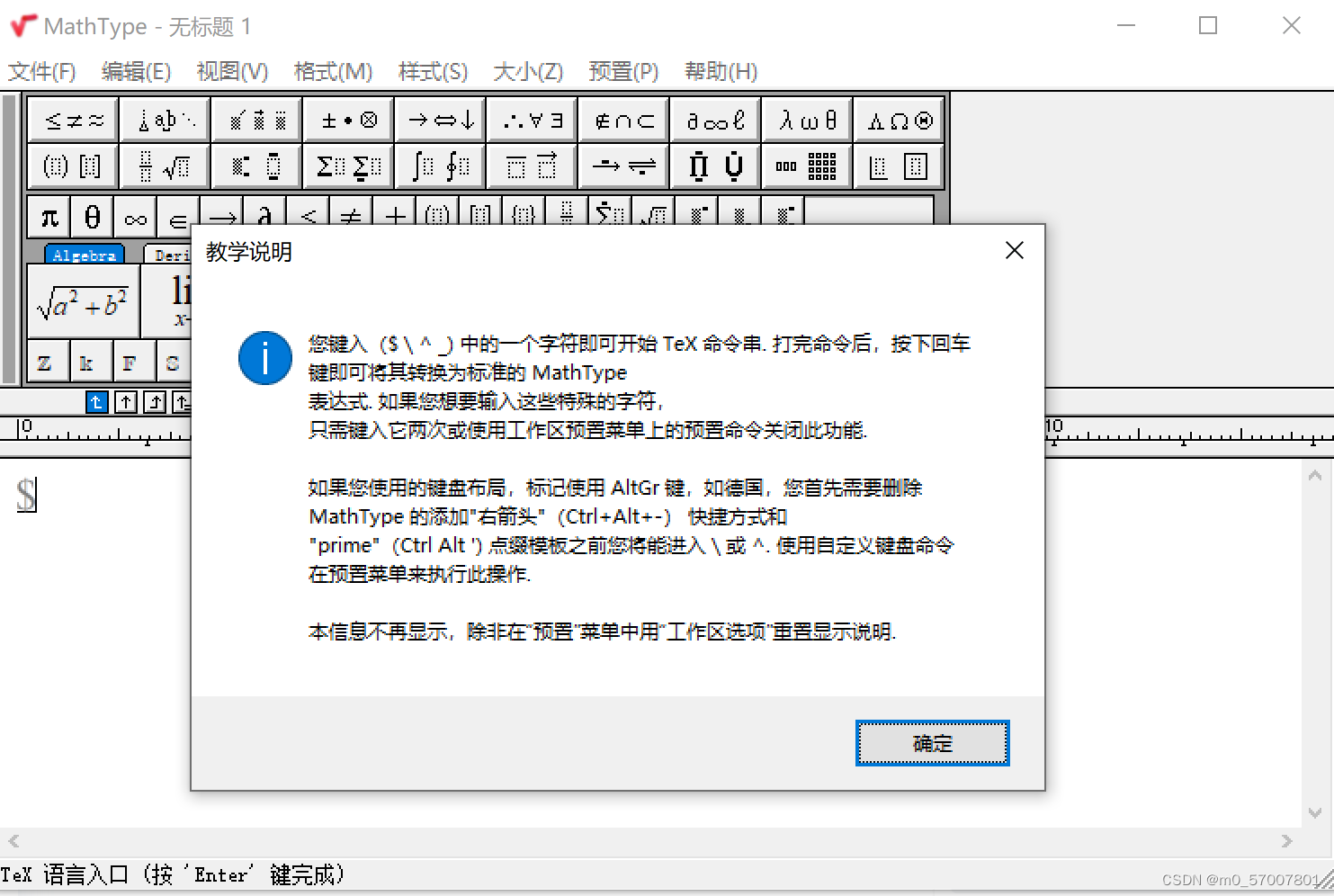The height and width of the screenshot is (896, 1334).
Task: Click the vertical scrollbar up arrow
Action: point(1315,475)
